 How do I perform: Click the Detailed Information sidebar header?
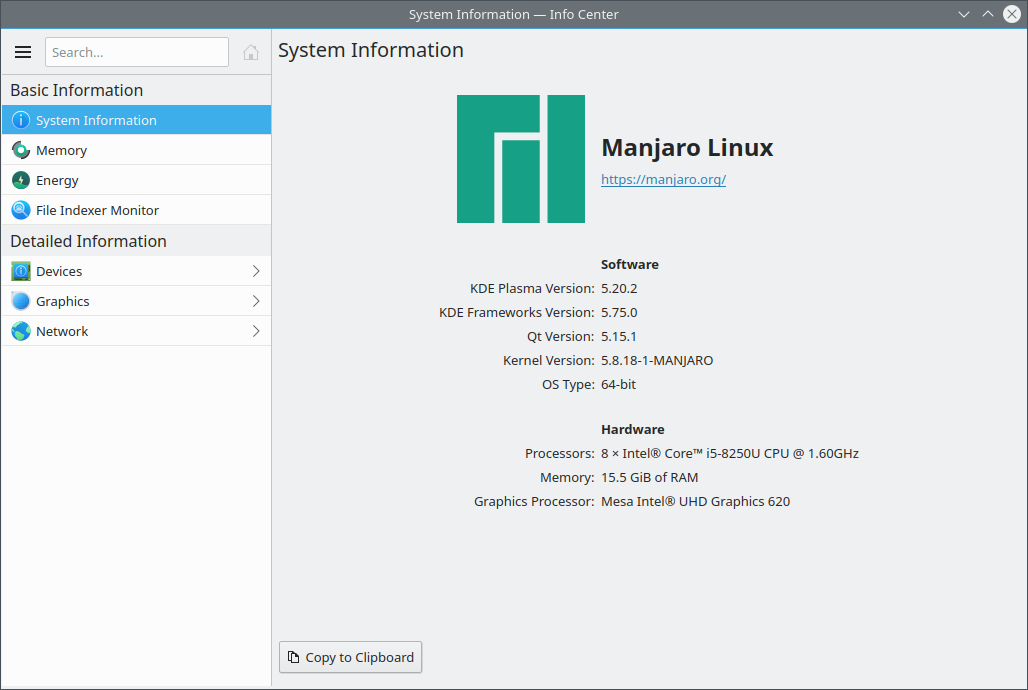coord(89,241)
